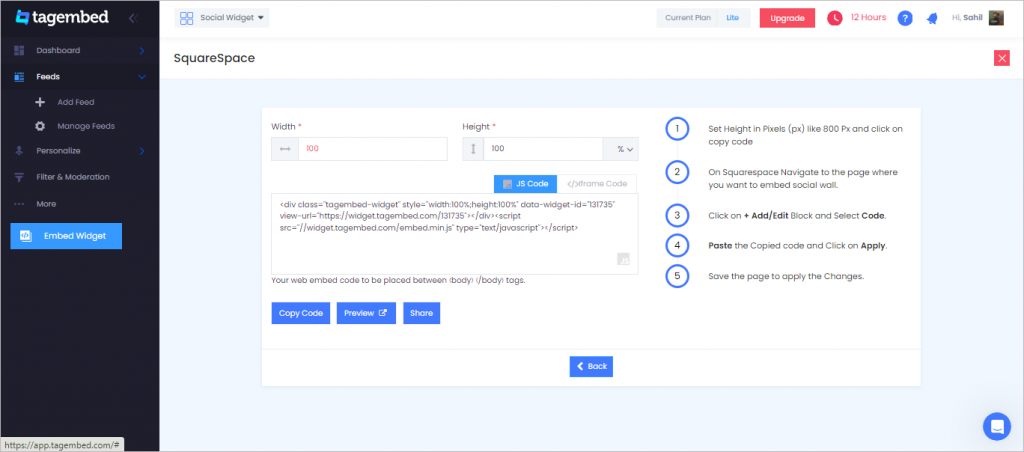Viewport: 1024px width, 452px height.
Task: Click the Back button
Action: pyautogui.click(x=591, y=366)
